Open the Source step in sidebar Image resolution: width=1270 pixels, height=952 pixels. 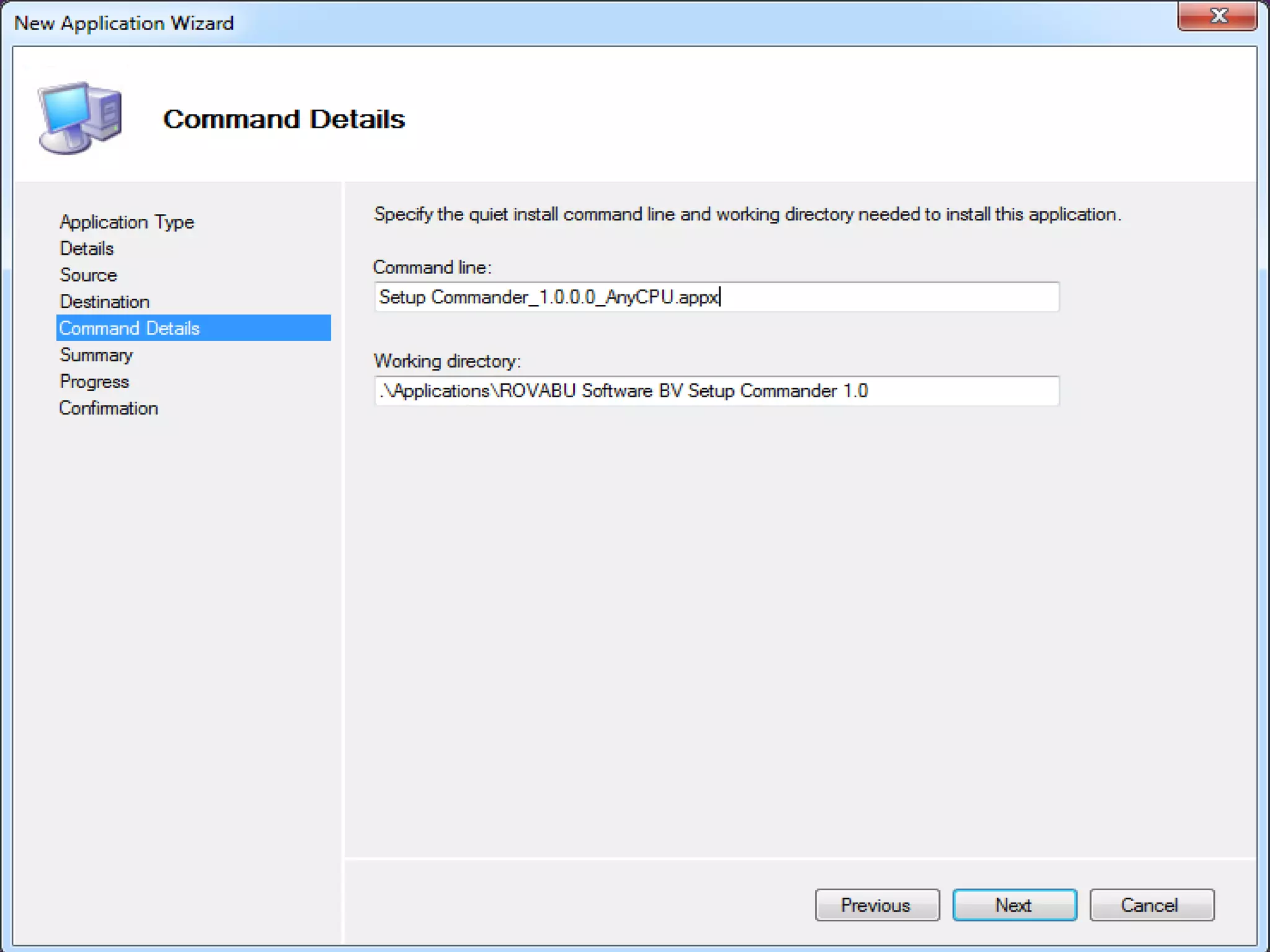[88, 275]
